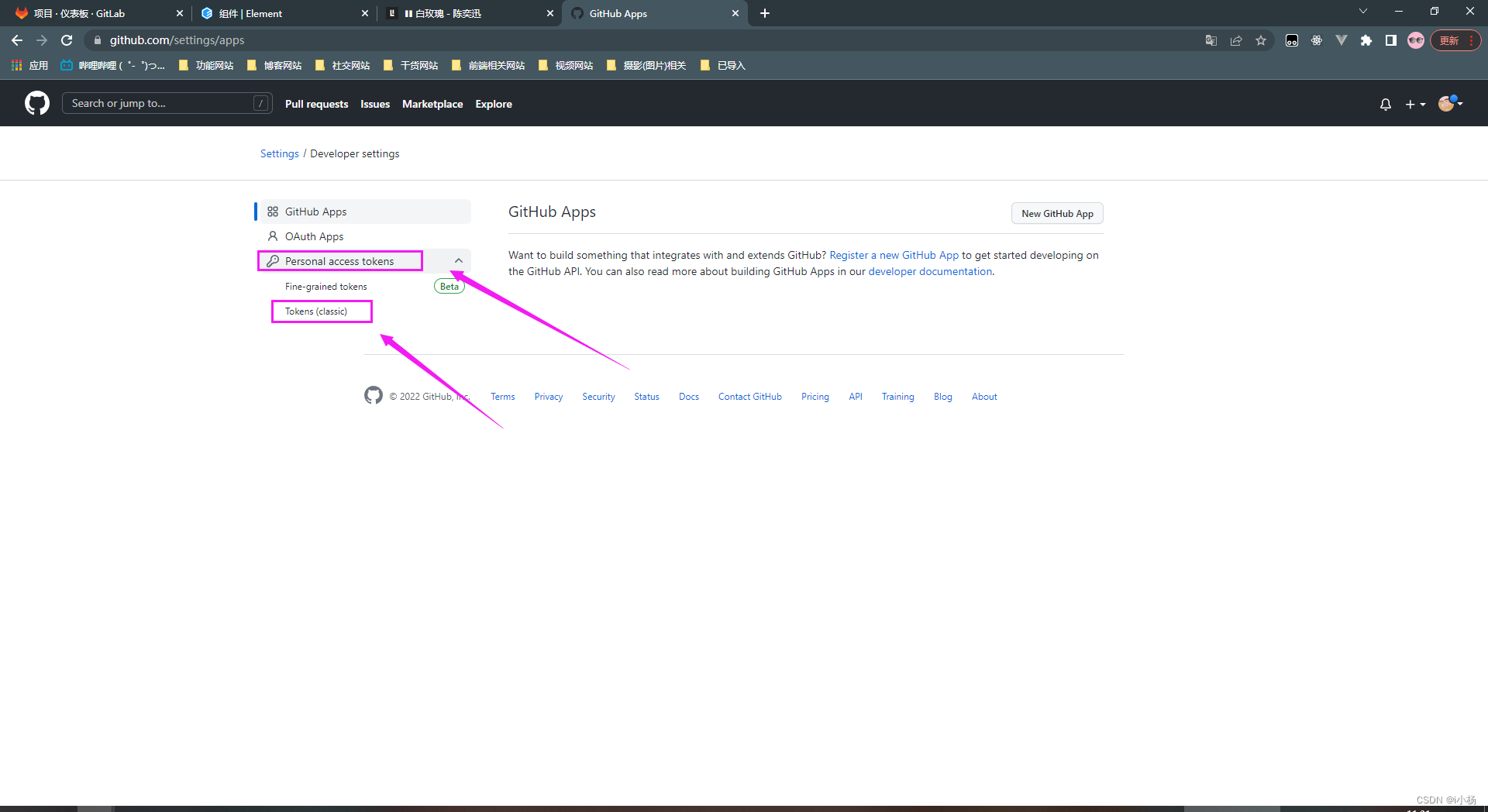
Task: Open the apps bookmark shortcut
Action: [30, 65]
